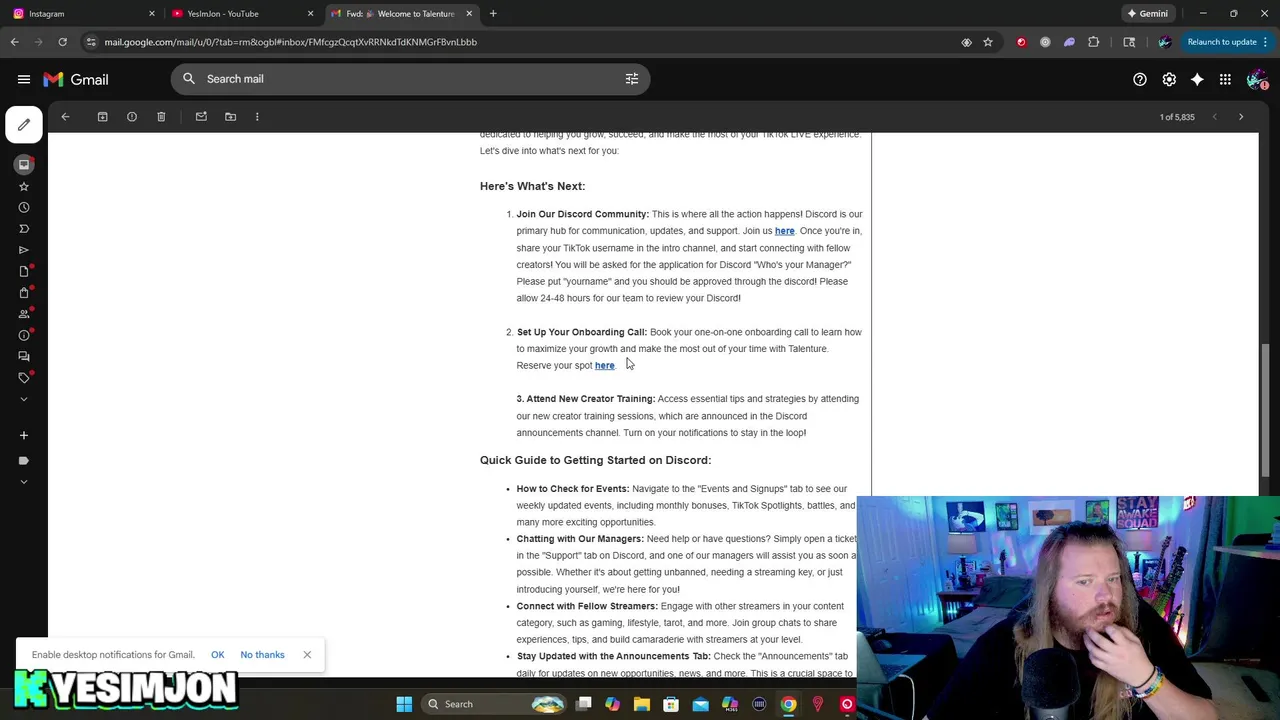This screenshot has height=720, width=1280.
Task: Go to the older email arrow
Action: [x=1241, y=117]
